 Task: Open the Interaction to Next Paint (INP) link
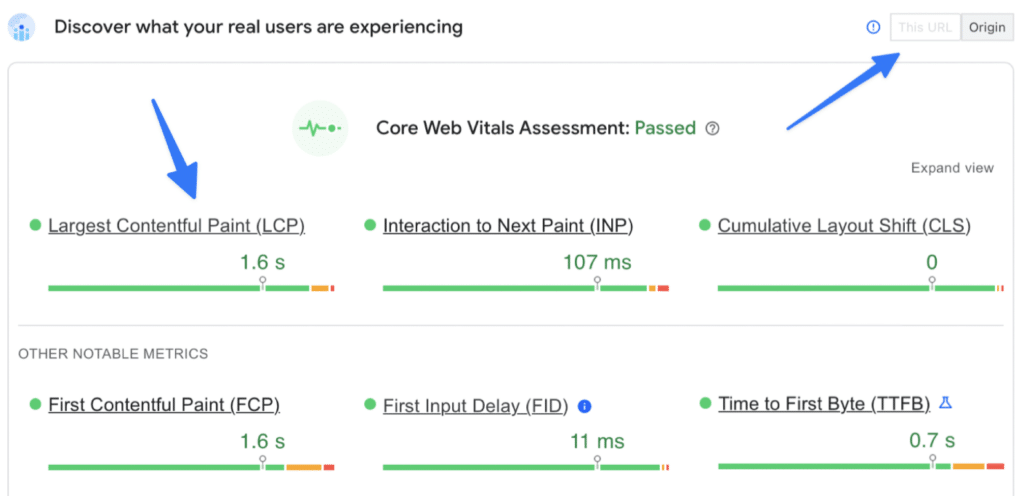(508, 226)
